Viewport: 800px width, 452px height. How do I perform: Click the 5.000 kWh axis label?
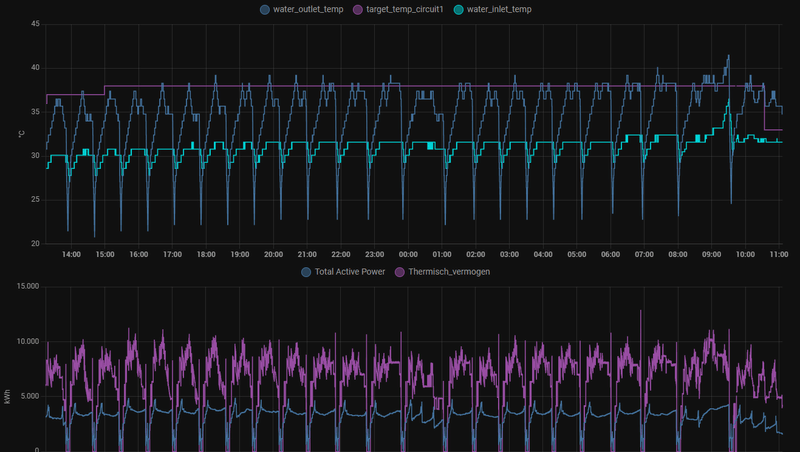coord(30,396)
